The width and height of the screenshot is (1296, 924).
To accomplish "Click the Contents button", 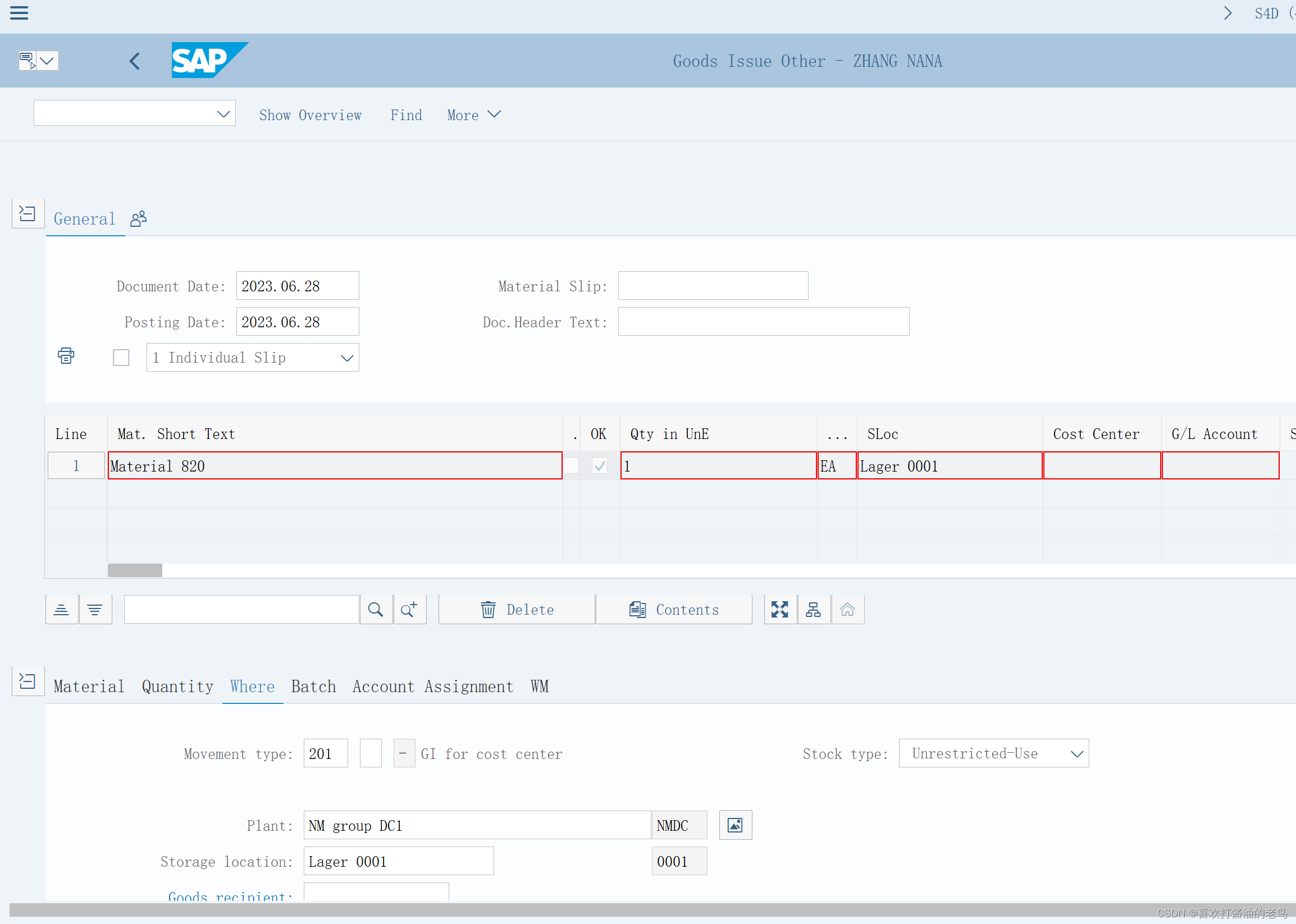I will 674,609.
